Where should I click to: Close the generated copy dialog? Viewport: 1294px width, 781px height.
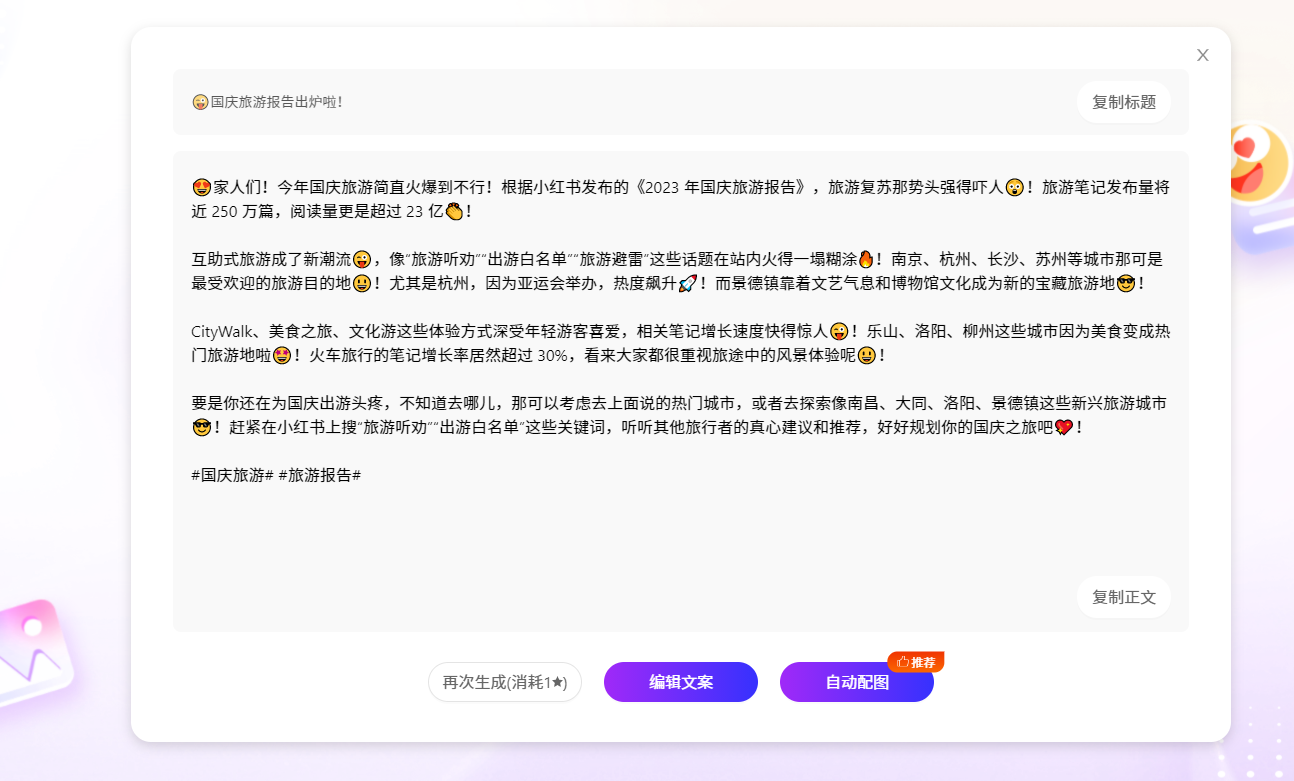(1202, 55)
